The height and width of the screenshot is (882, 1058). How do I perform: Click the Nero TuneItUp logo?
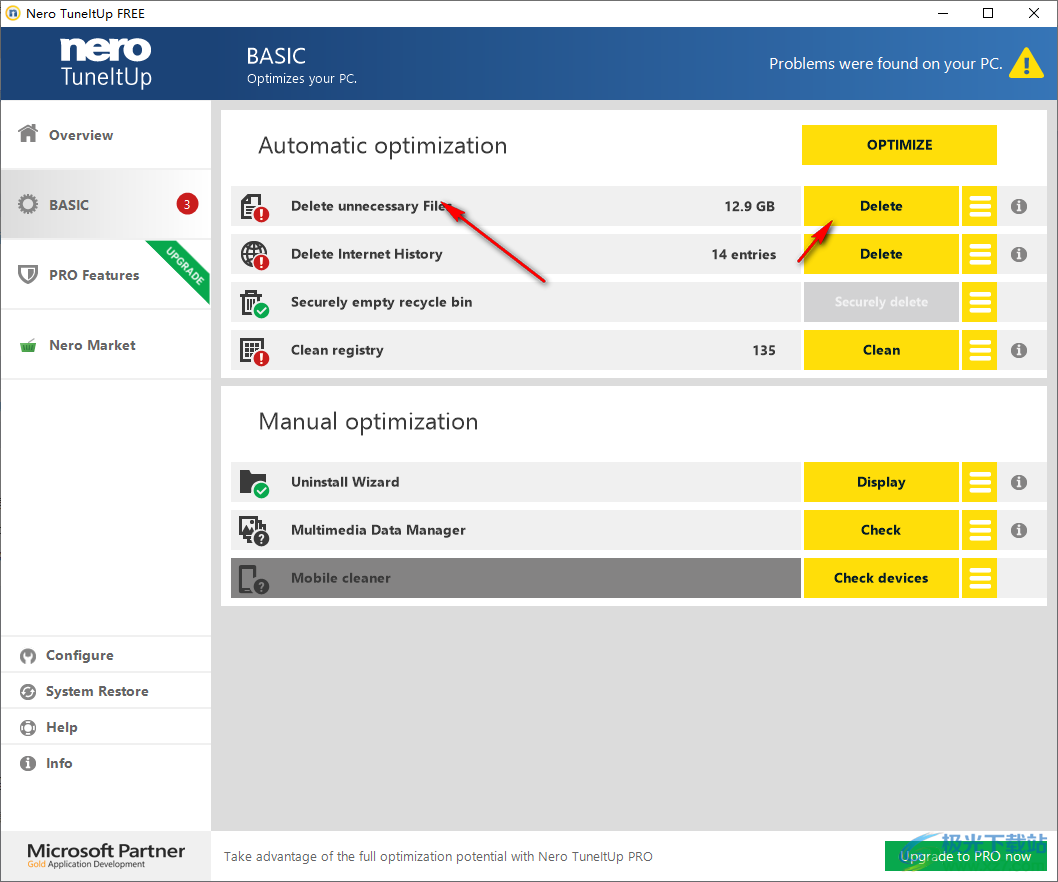click(106, 63)
